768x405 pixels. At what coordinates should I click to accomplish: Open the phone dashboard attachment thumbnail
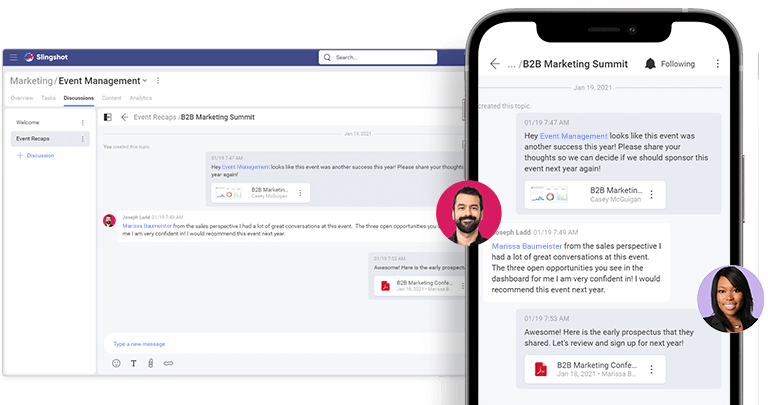pyautogui.click(x=549, y=194)
